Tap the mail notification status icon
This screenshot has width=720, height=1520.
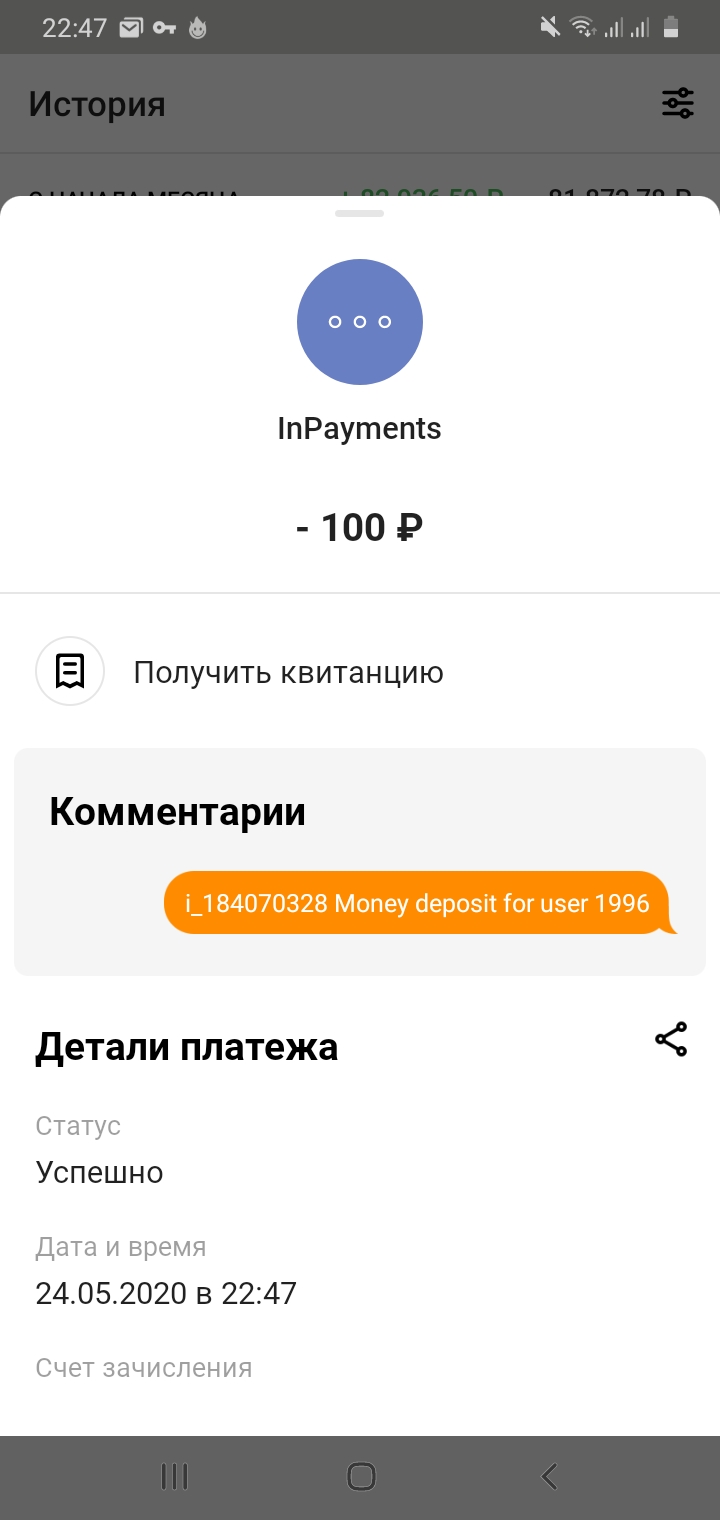tap(130, 28)
